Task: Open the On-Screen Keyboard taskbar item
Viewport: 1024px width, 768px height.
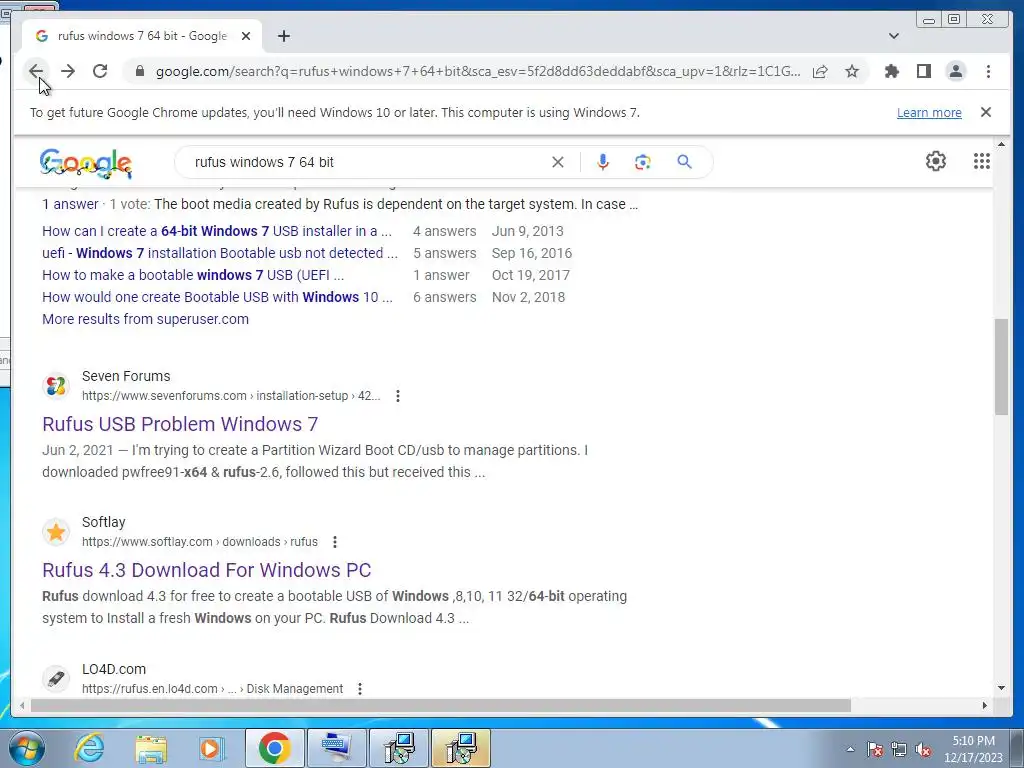Action: [x=337, y=748]
